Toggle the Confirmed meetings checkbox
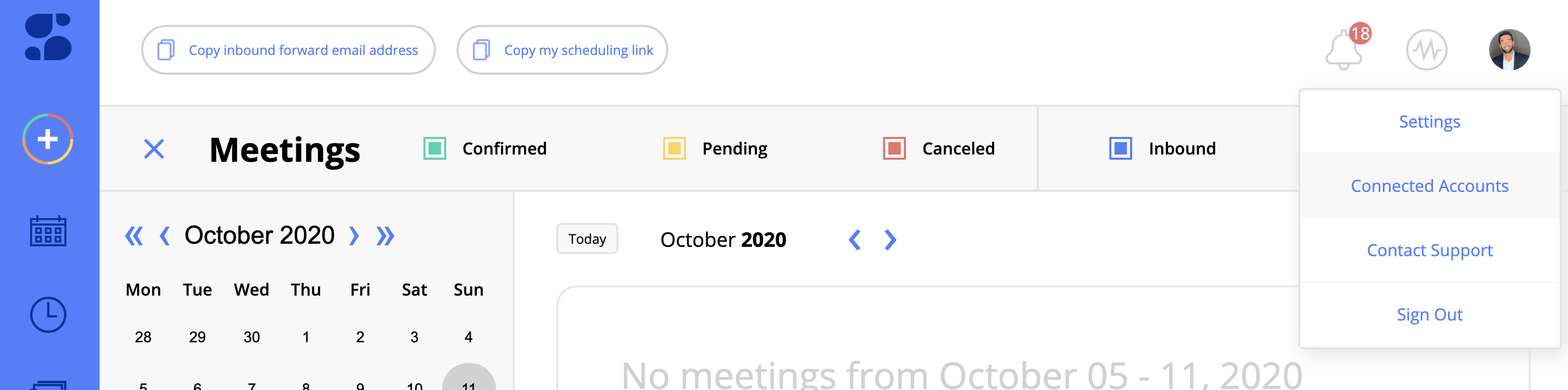This screenshot has width=1568, height=390. [435, 148]
